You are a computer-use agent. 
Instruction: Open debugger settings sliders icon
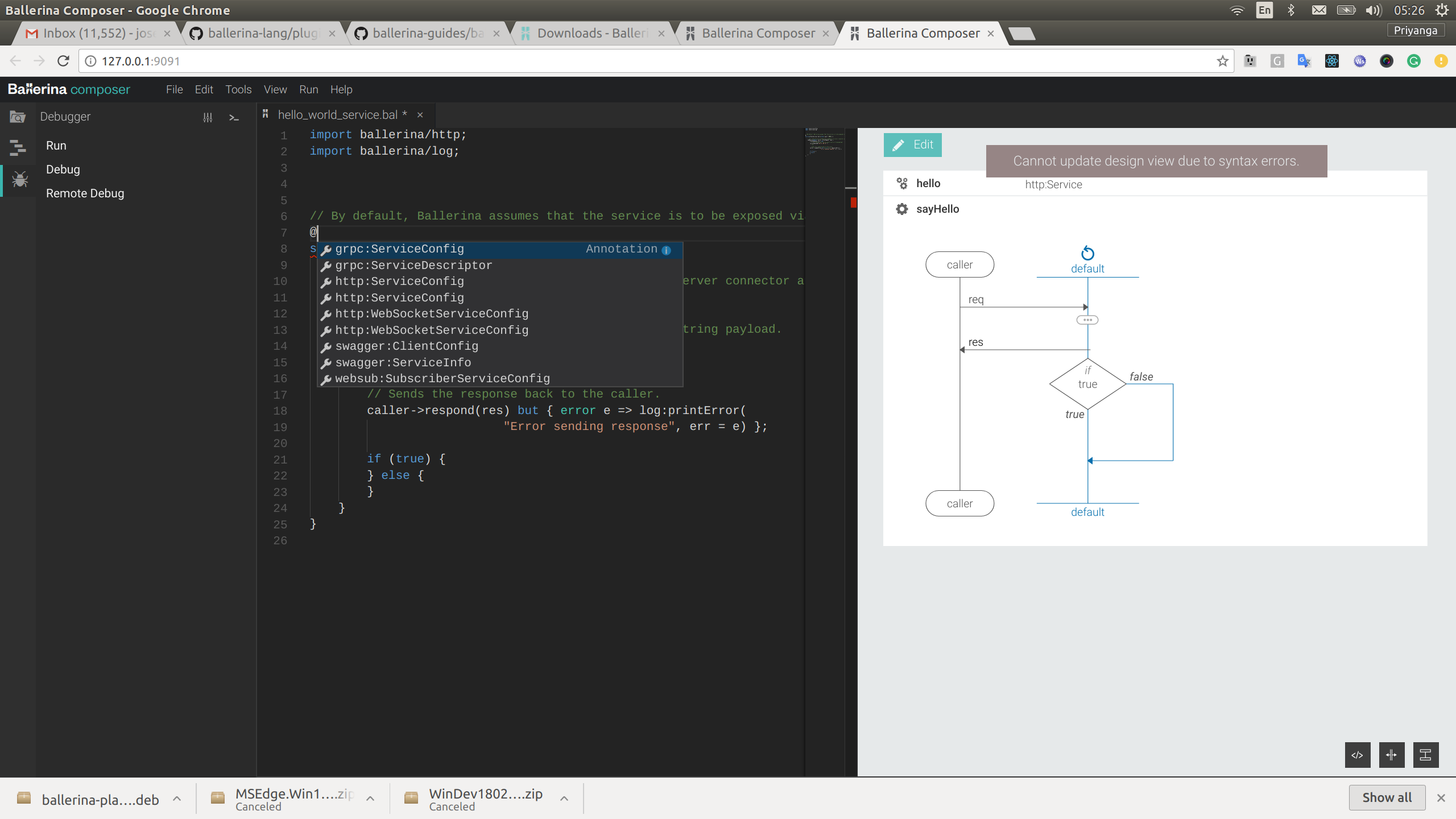pyautogui.click(x=208, y=117)
